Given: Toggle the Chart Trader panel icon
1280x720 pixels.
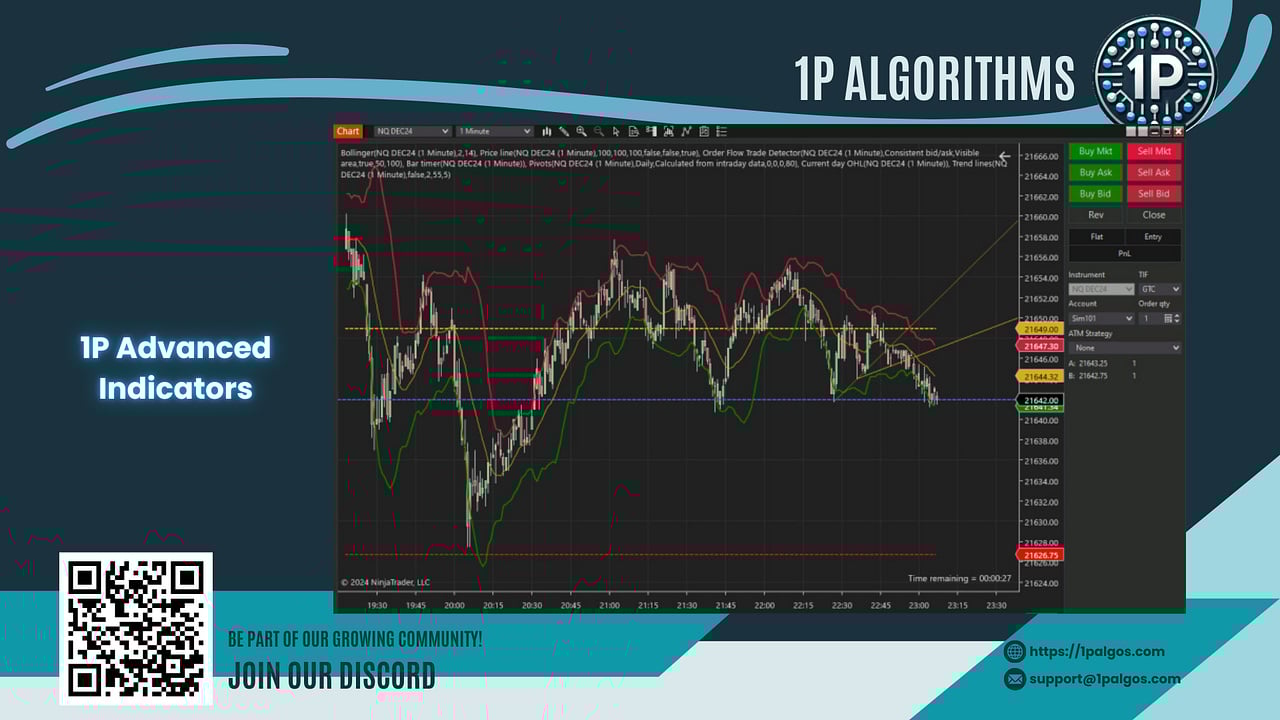Looking at the screenshot, I should pyautogui.click(x=652, y=131).
